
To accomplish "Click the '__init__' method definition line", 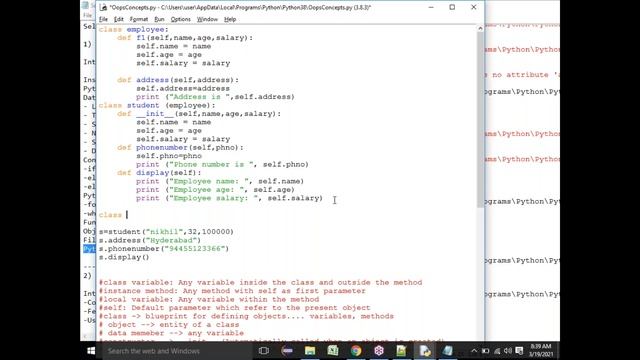I will tap(199, 114).
